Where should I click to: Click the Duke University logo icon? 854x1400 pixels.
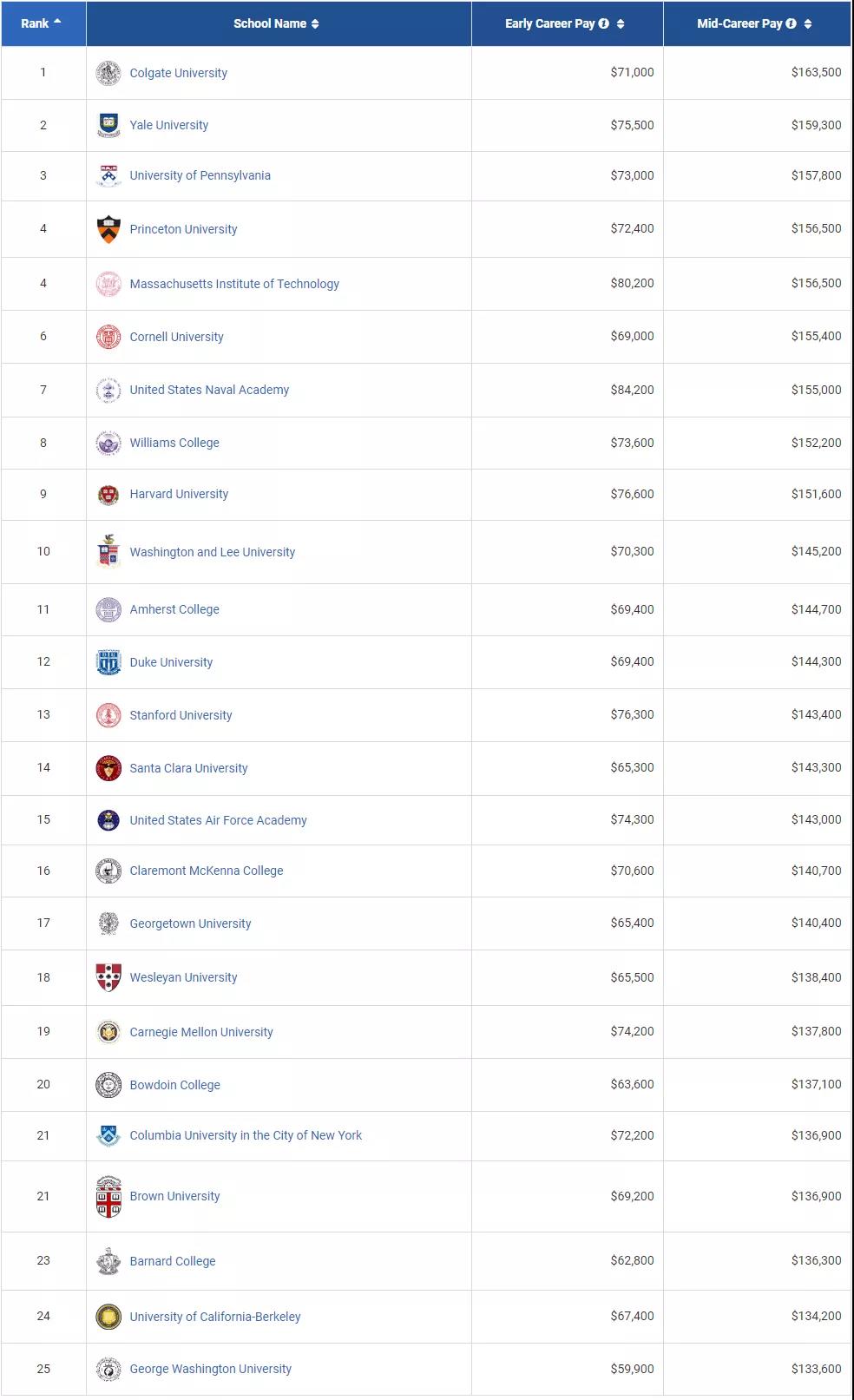pyautogui.click(x=108, y=662)
